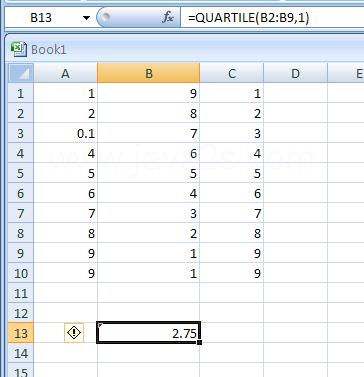Select row 9 header
This screenshot has width=364, height=377.
pyautogui.click(x=21, y=253)
